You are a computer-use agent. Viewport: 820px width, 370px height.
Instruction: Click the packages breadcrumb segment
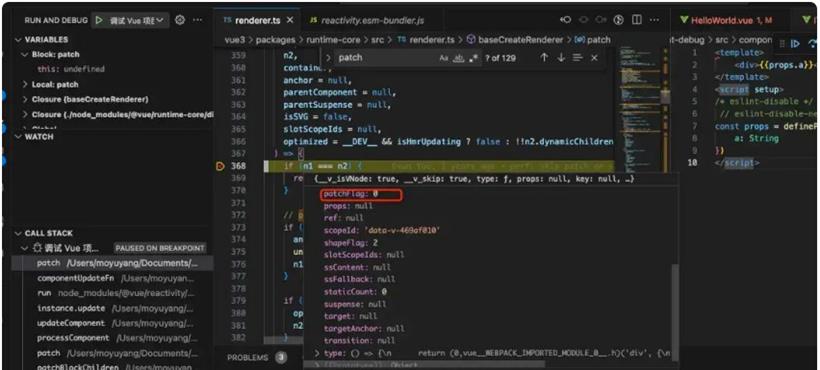[275, 40]
